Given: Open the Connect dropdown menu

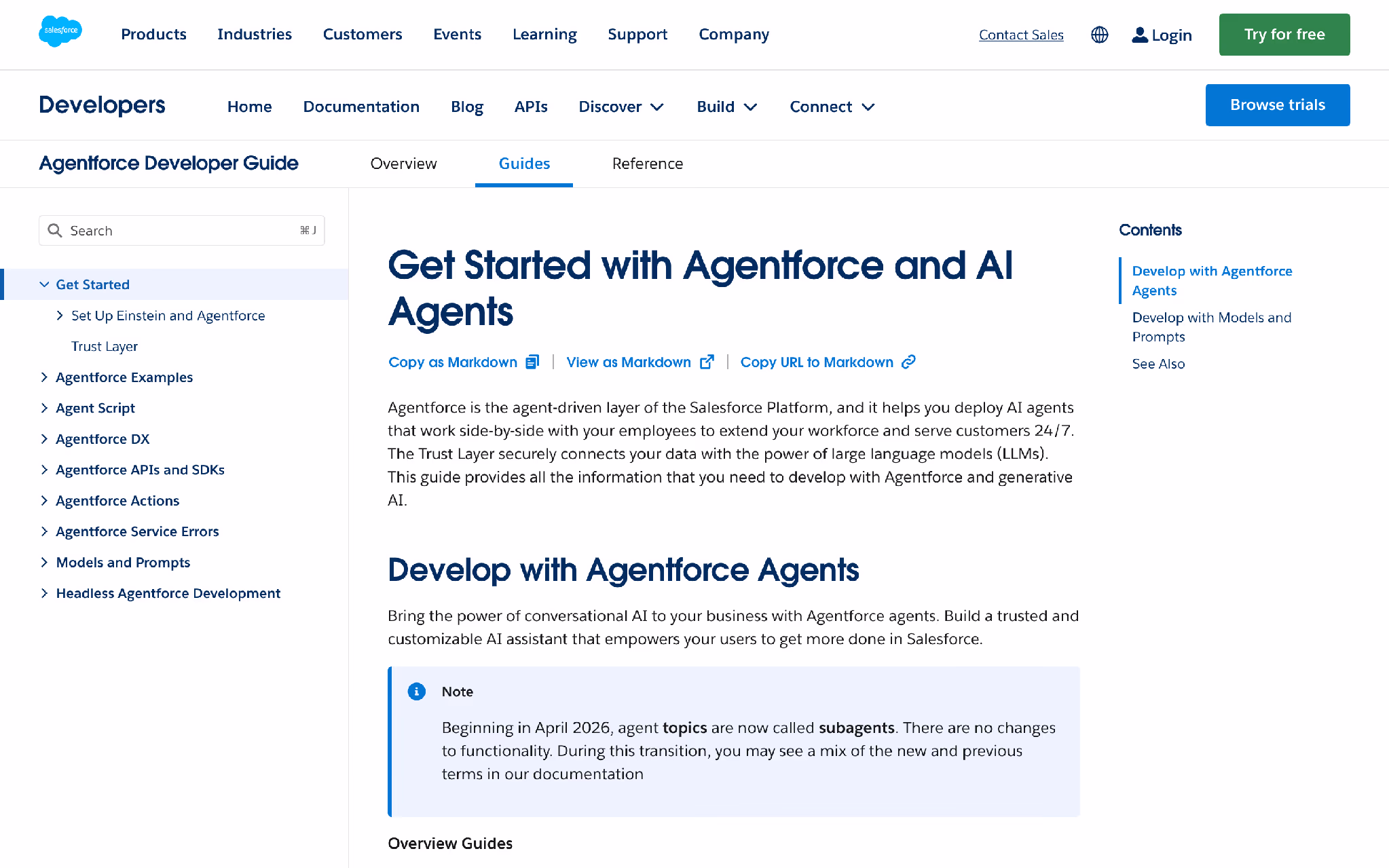Looking at the screenshot, I should pos(832,107).
